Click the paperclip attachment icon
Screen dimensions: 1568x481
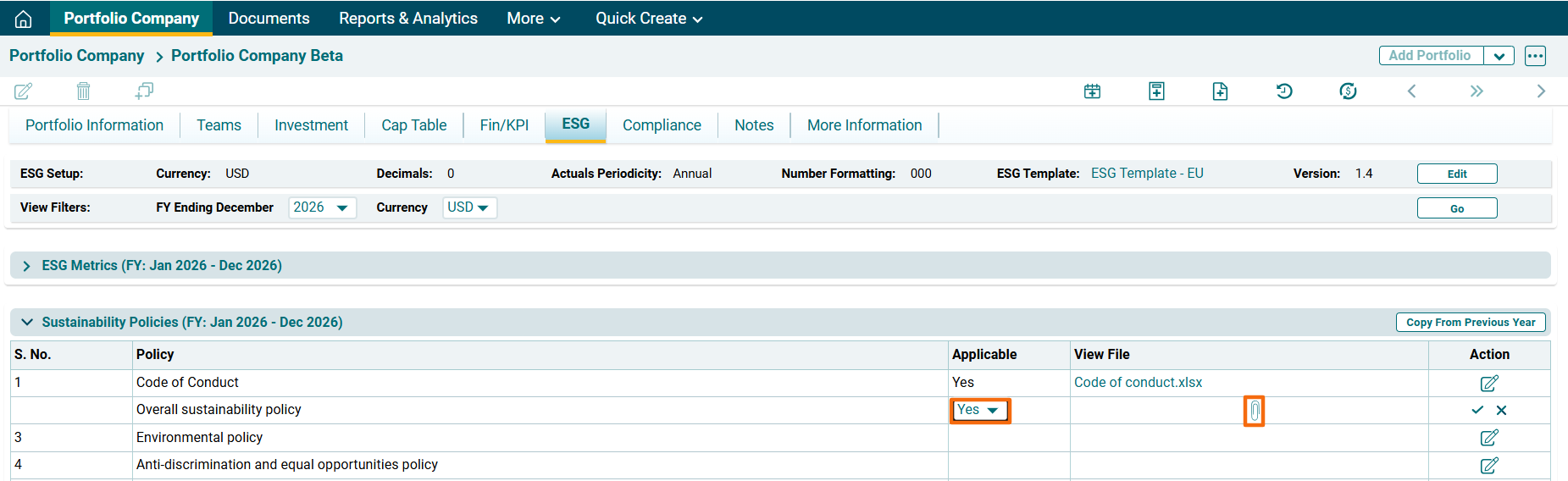(x=1254, y=412)
